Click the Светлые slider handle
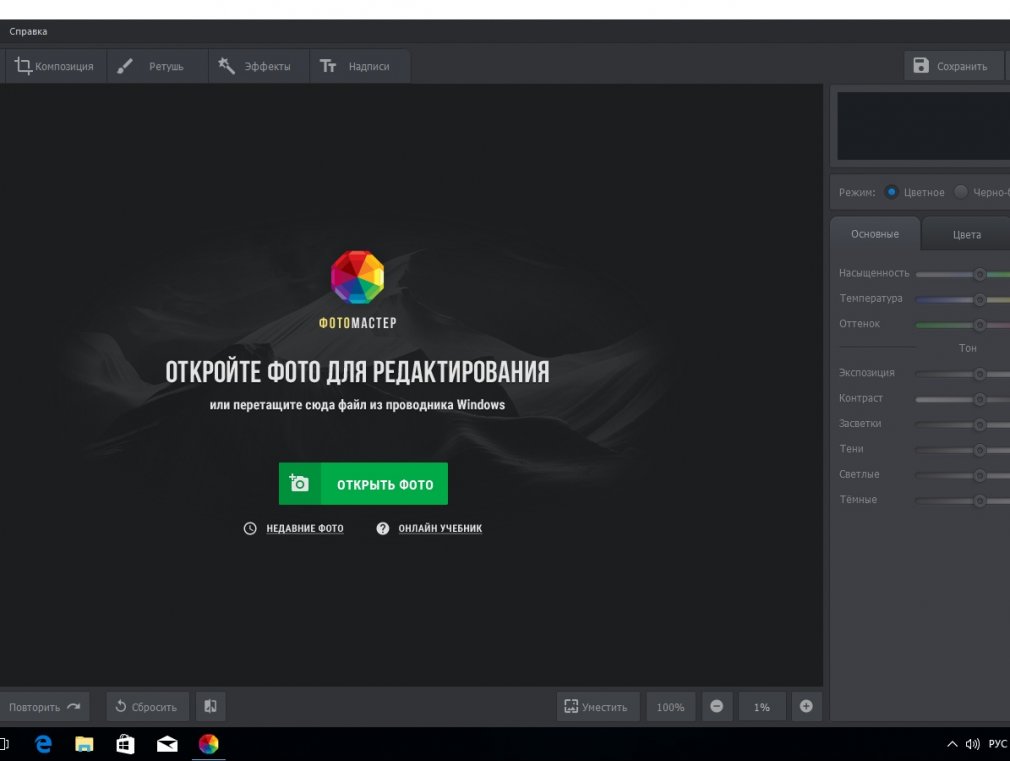The height and width of the screenshot is (761, 1010). point(979,476)
